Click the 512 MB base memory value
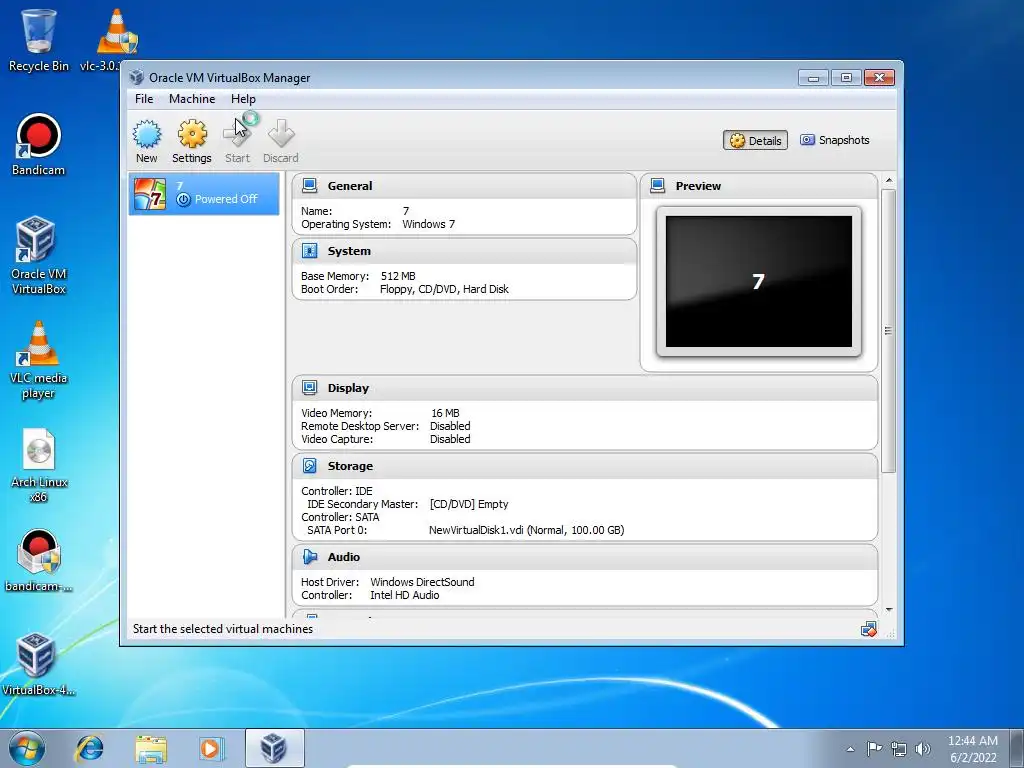Viewport: 1024px width, 768px height. coord(398,276)
